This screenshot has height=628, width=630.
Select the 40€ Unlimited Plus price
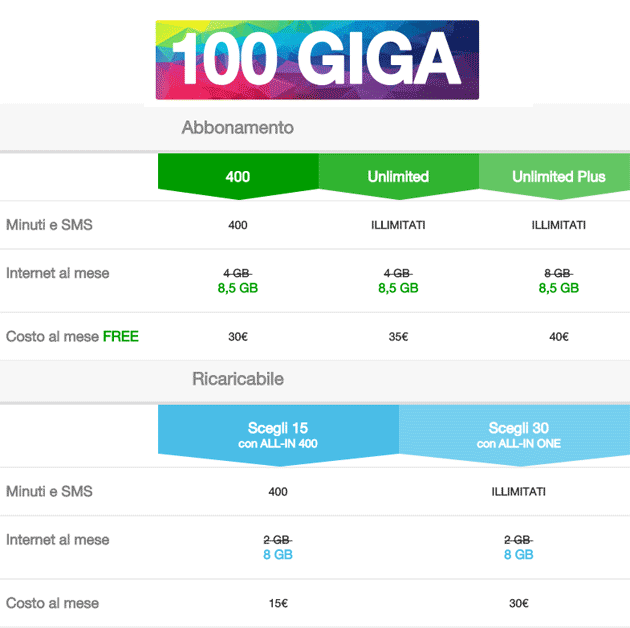(x=558, y=337)
